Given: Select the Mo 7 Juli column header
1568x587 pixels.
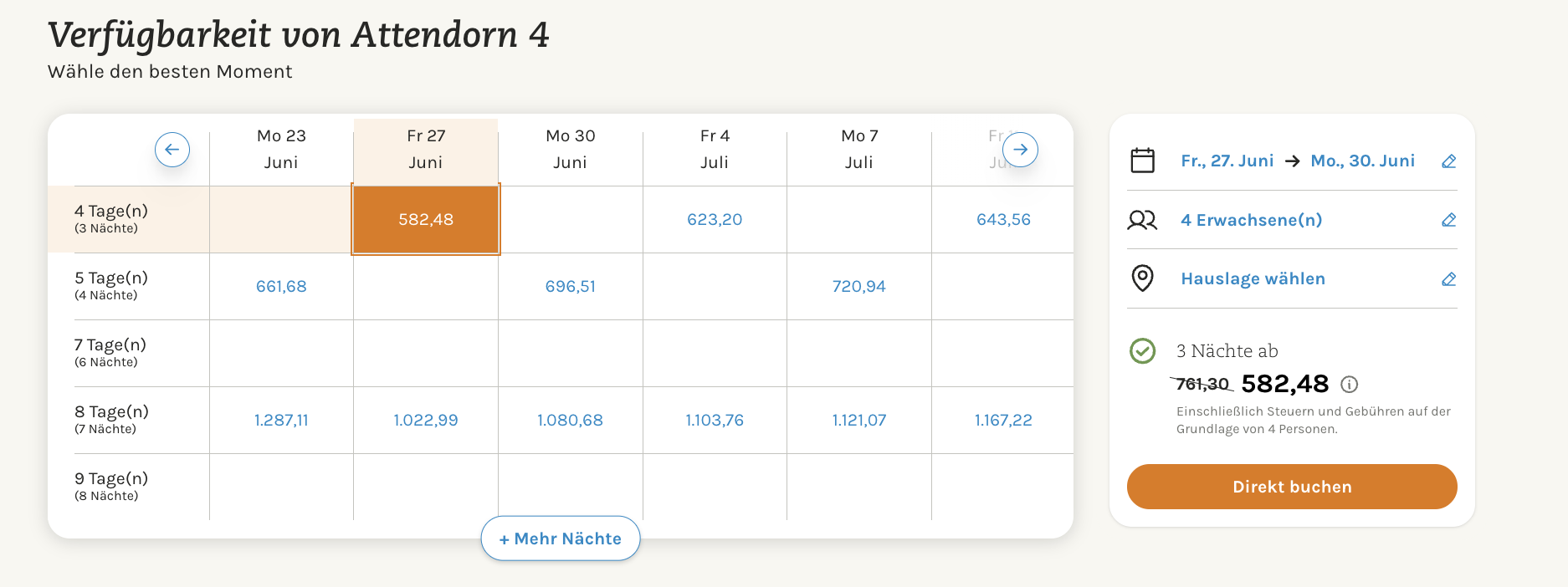Looking at the screenshot, I should (x=859, y=149).
